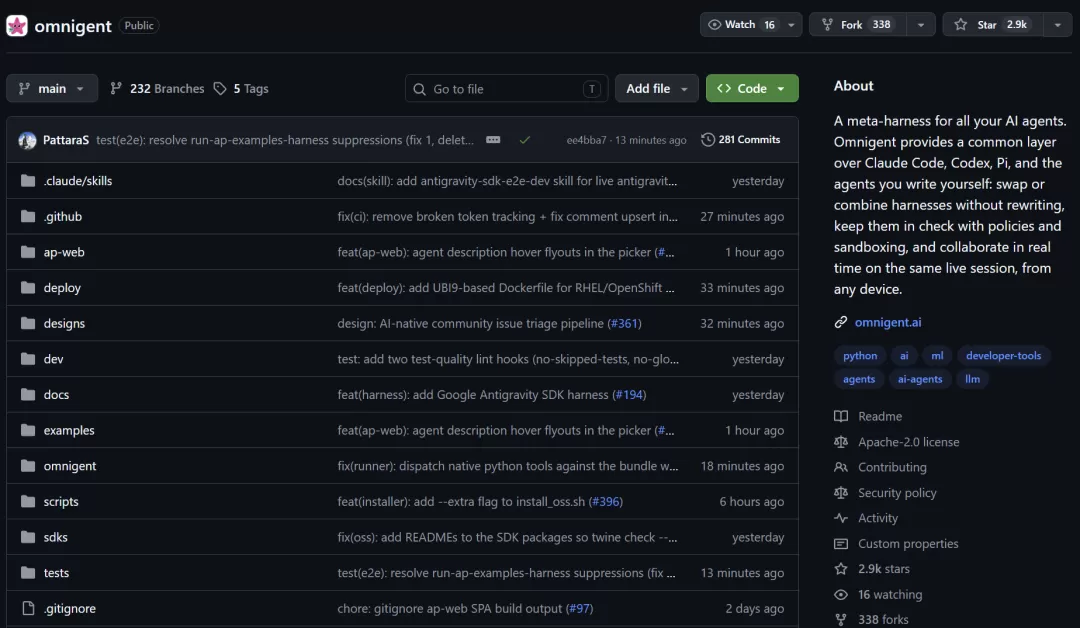Image resolution: width=1080 pixels, height=628 pixels.
Task: Click the ap-web folder icon
Action: point(28,252)
